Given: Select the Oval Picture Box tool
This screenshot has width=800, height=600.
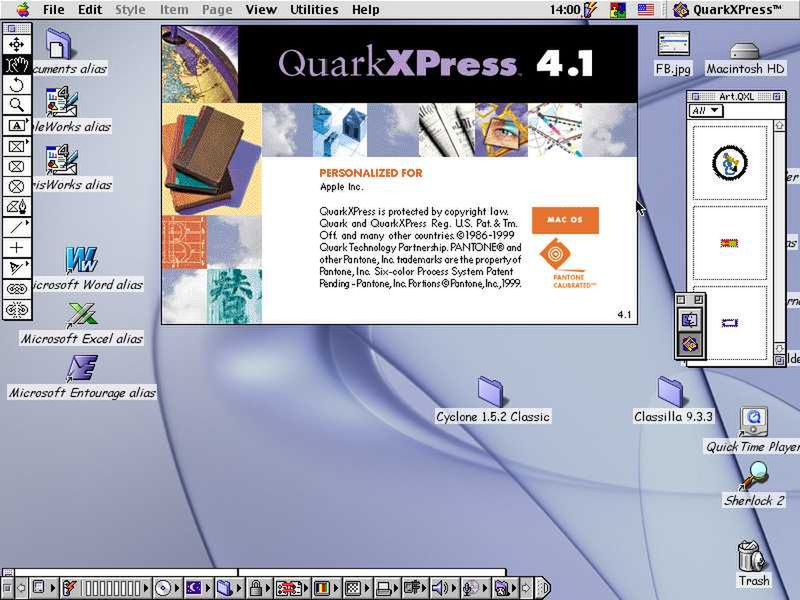Looking at the screenshot, I should [16, 186].
